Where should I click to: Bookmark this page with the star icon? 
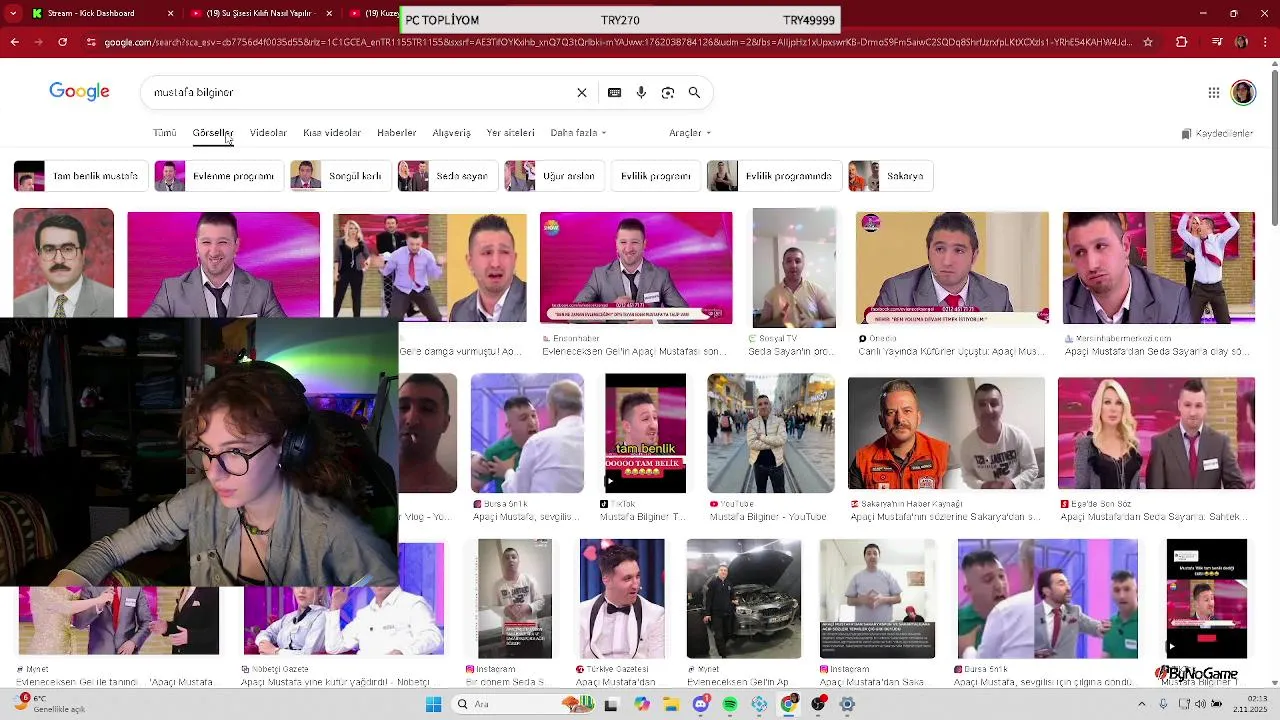[x=1148, y=42]
